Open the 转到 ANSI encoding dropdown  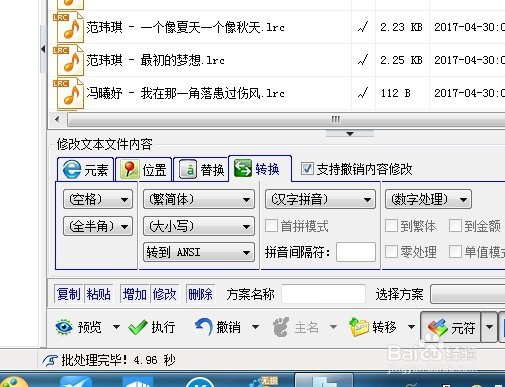tap(199, 252)
